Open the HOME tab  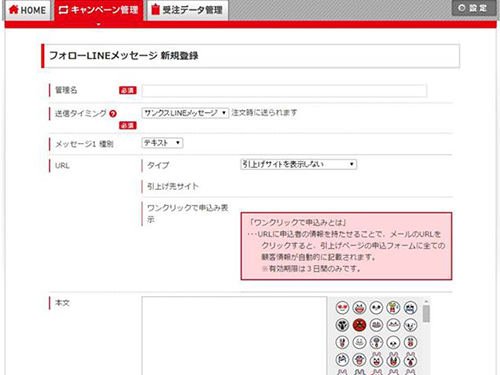click(27, 10)
